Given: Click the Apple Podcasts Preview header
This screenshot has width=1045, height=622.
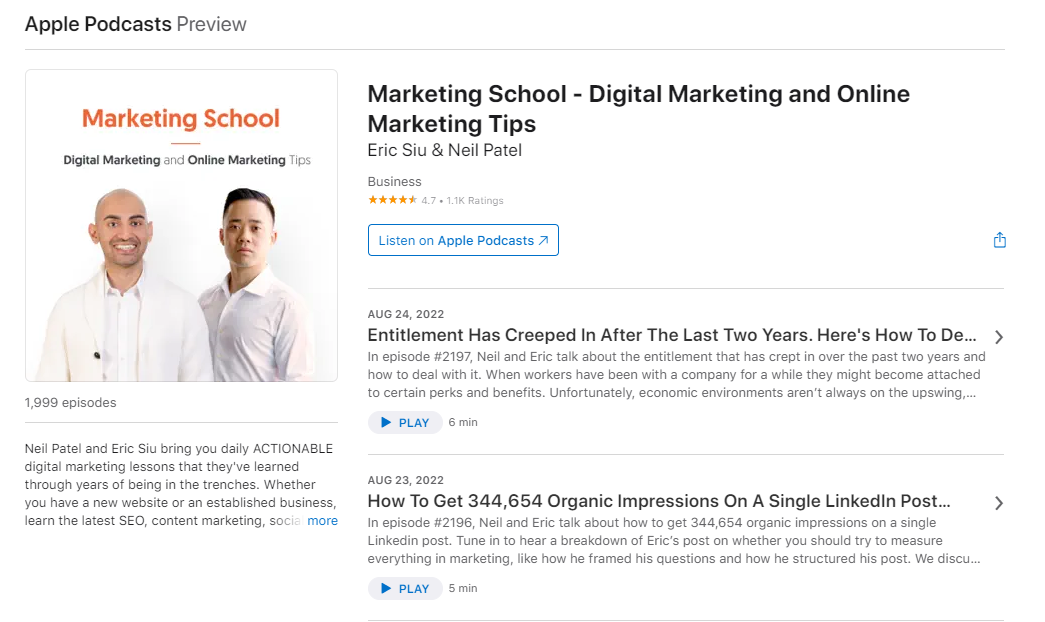Looking at the screenshot, I should coord(136,24).
